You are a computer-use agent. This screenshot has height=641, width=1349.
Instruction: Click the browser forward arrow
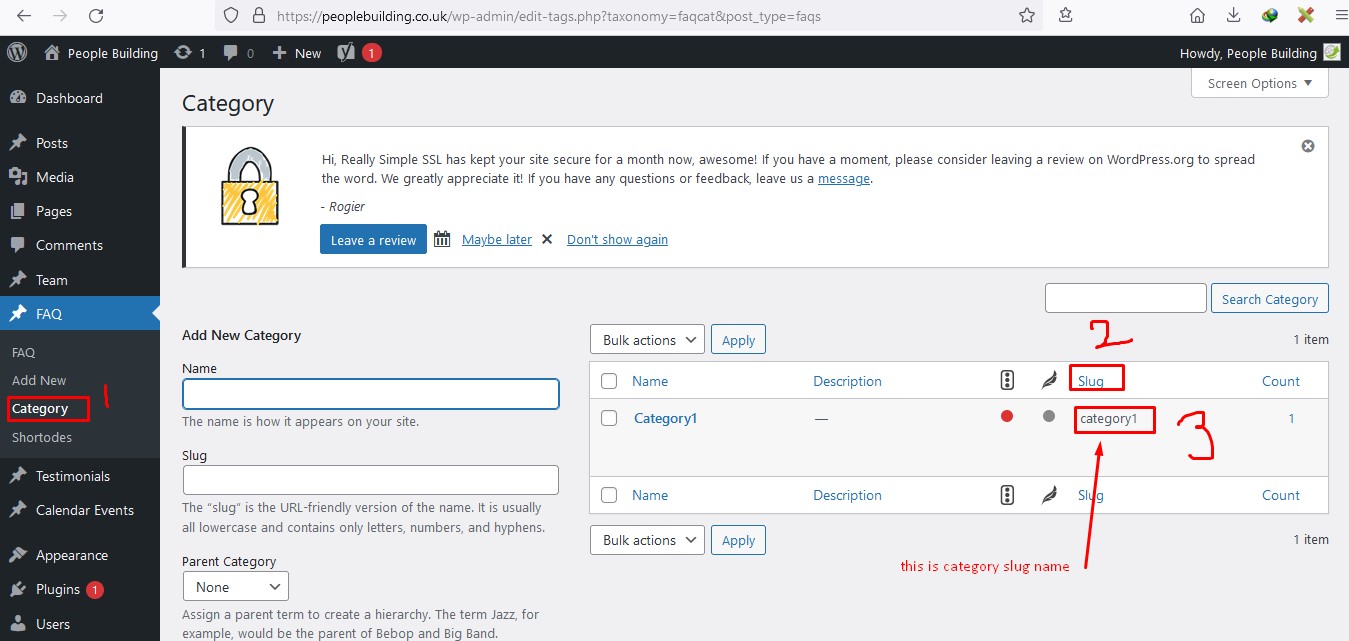60,15
